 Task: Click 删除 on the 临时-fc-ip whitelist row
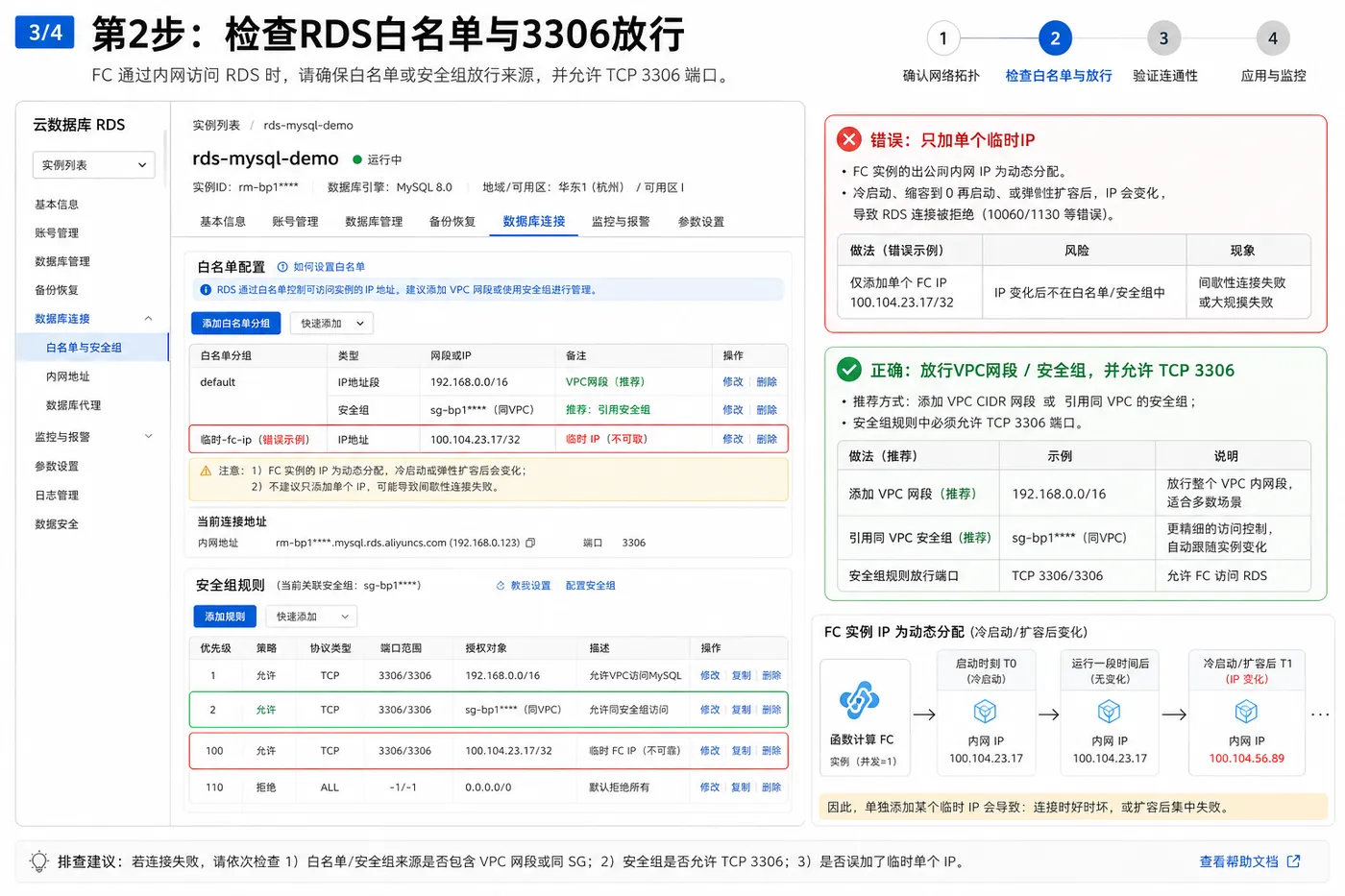767,439
